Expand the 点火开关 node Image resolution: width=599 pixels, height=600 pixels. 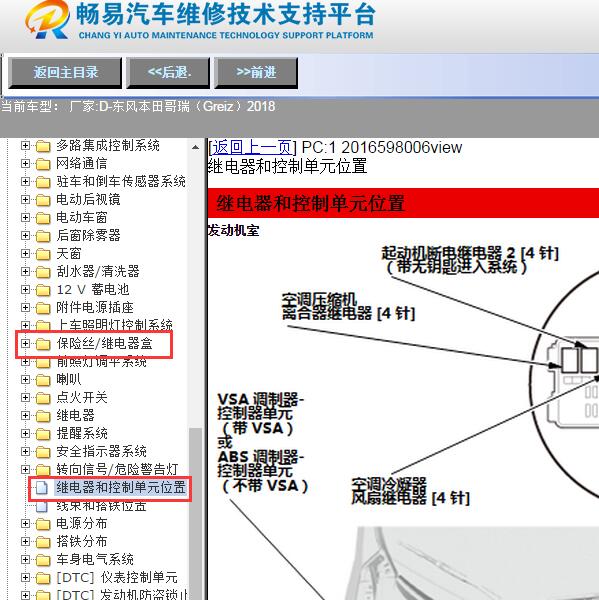25,398
